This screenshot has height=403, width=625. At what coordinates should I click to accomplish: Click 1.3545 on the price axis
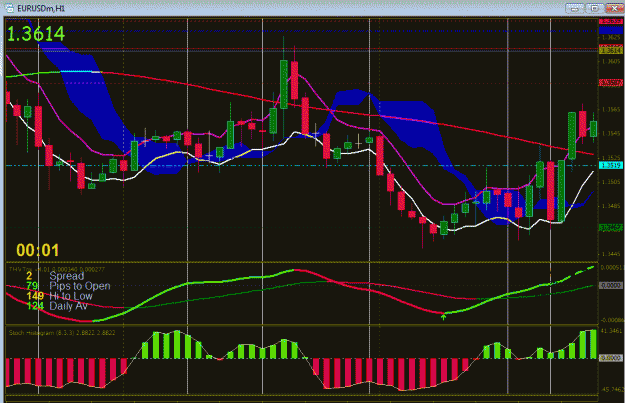pyautogui.click(x=611, y=134)
